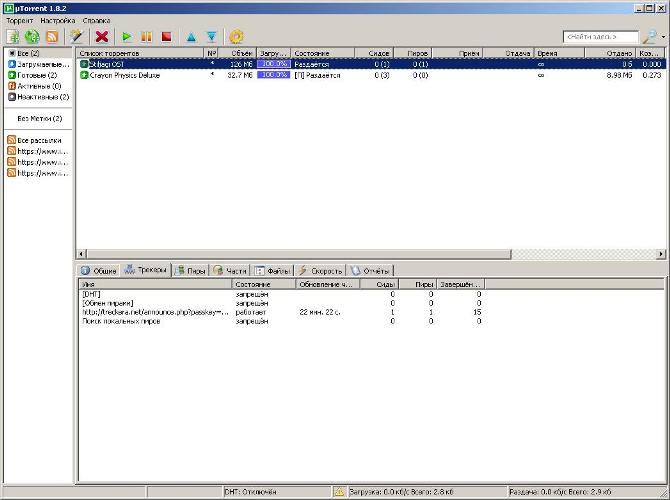The width and height of the screenshot is (670, 500).
Task: Open the Справка menu
Action: tap(97, 21)
